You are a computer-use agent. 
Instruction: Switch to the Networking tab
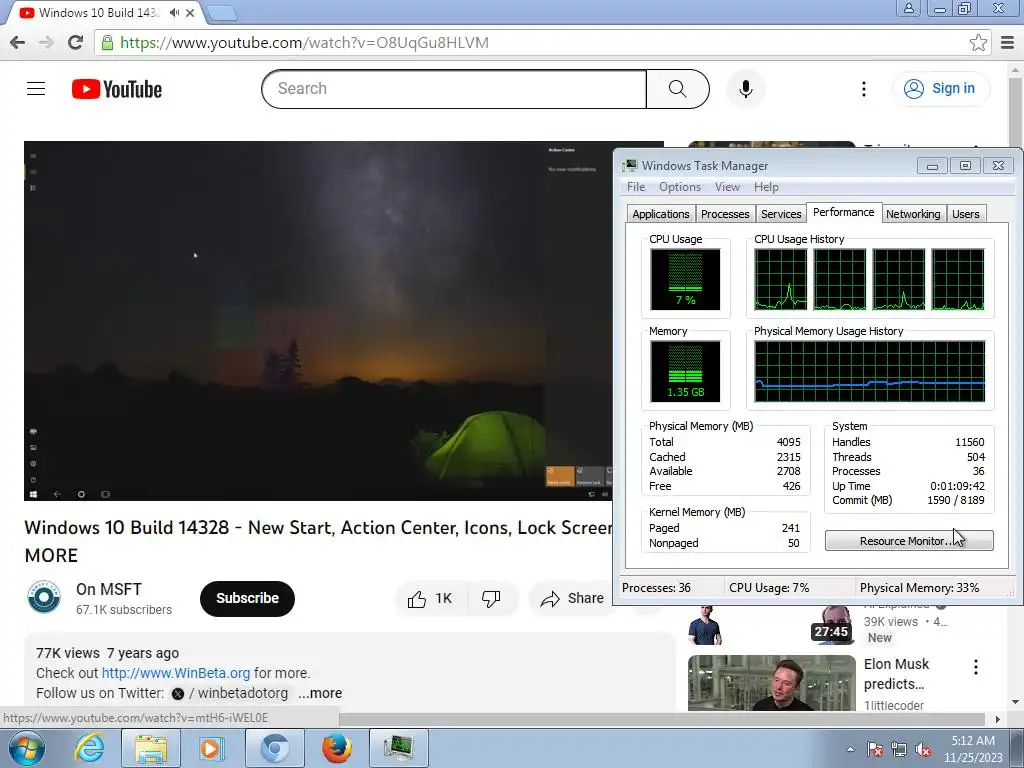[913, 214]
